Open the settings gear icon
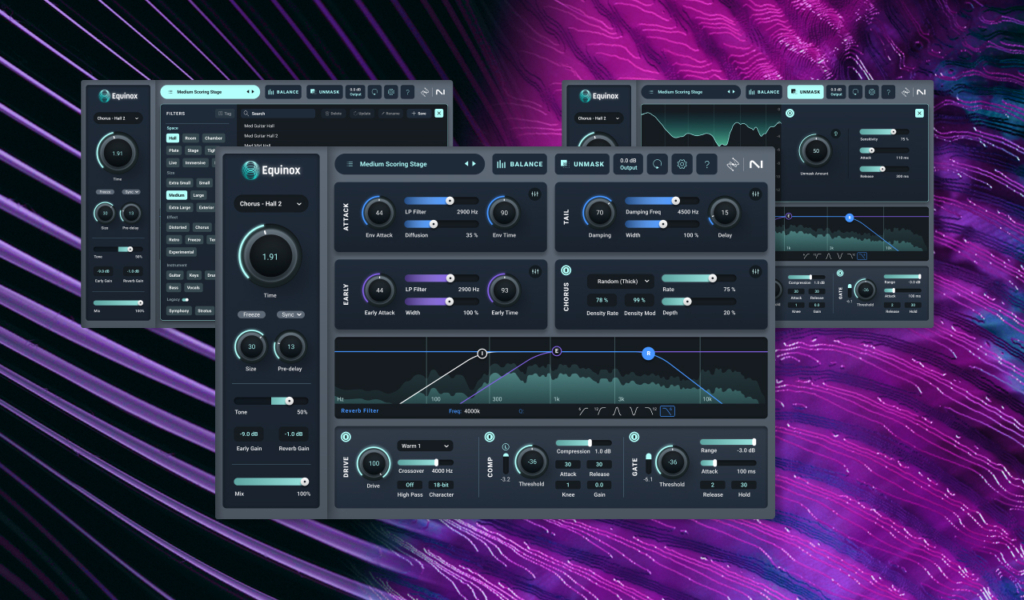This screenshot has width=1024, height=600. pyautogui.click(x=681, y=164)
